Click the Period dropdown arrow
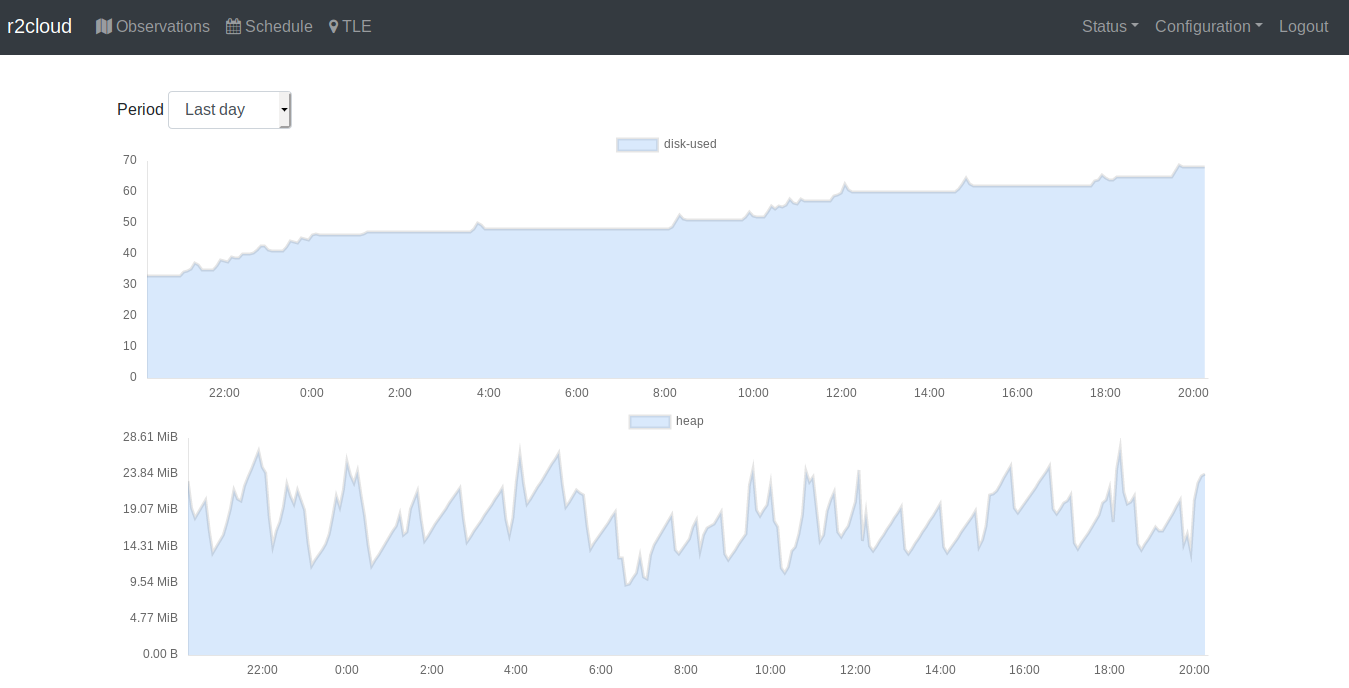The image size is (1349, 688). tap(284, 110)
